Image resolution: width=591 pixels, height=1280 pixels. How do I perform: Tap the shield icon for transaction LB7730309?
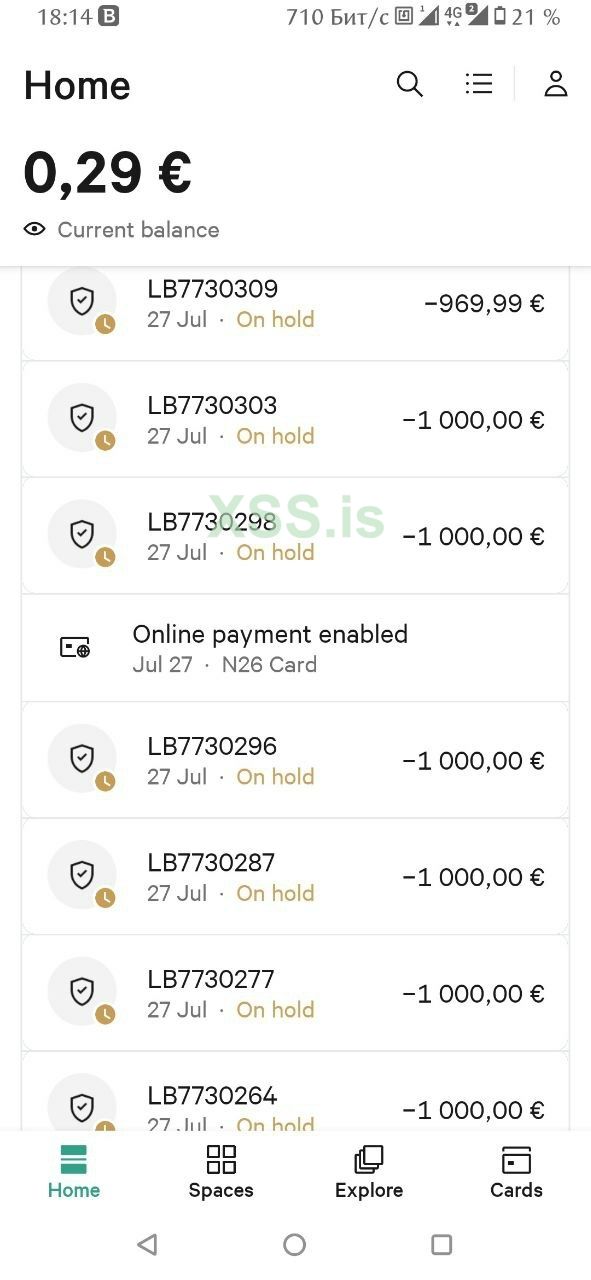pyautogui.click(x=82, y=301)
